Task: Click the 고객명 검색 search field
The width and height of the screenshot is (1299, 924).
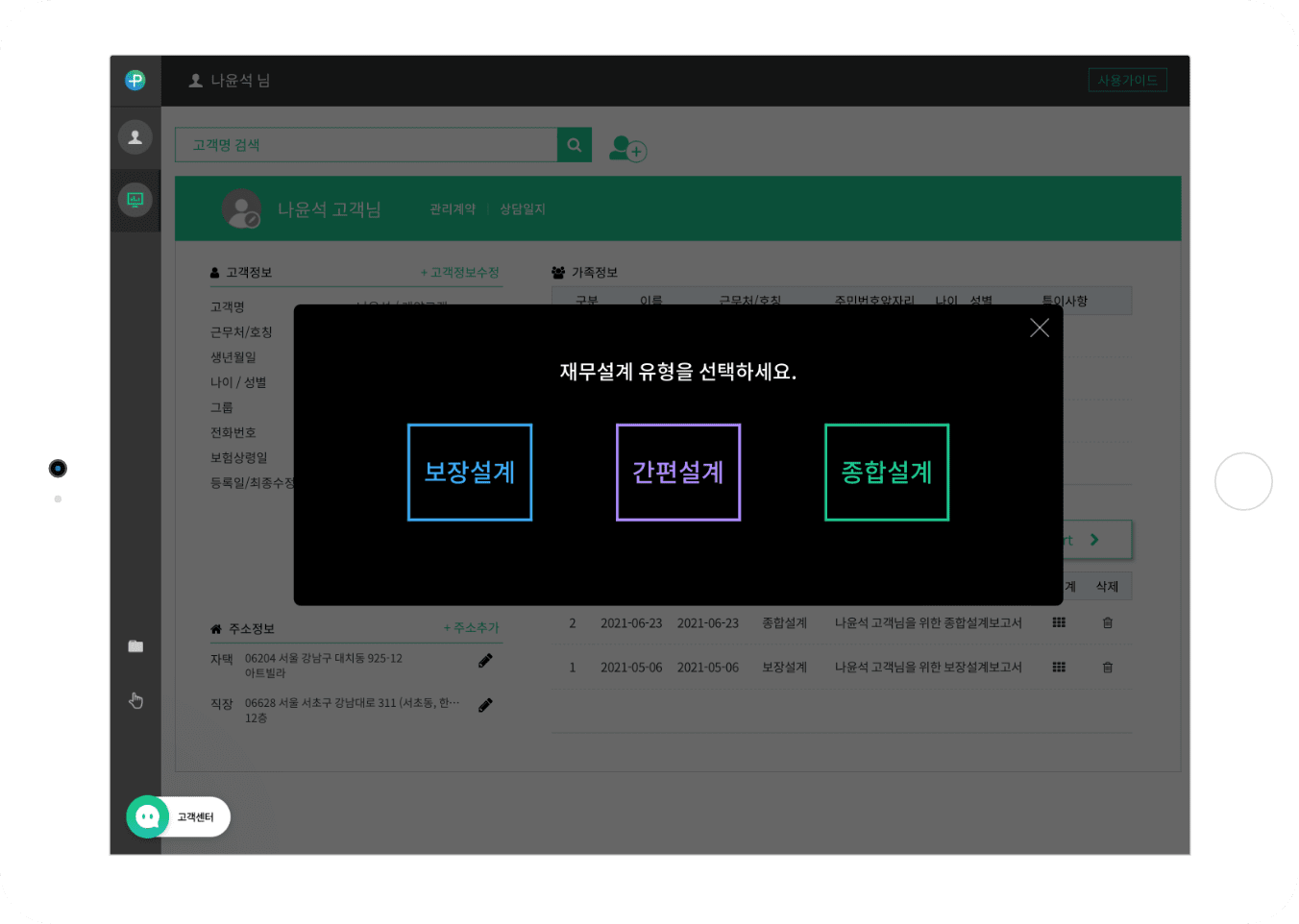Action: click(366, 145)
